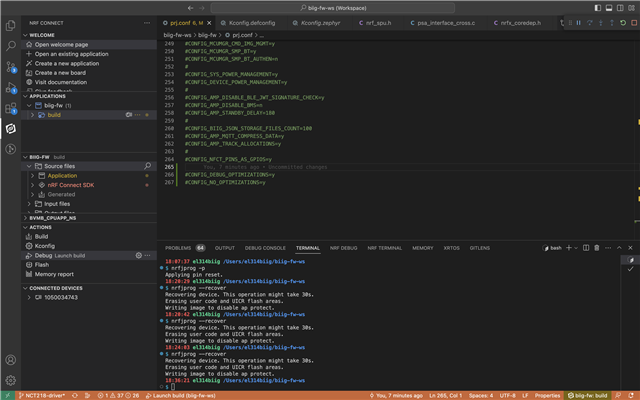Screen dimensions: 640x400
Task: Toggle secondary side bar visibility
Action: (620, 8)
